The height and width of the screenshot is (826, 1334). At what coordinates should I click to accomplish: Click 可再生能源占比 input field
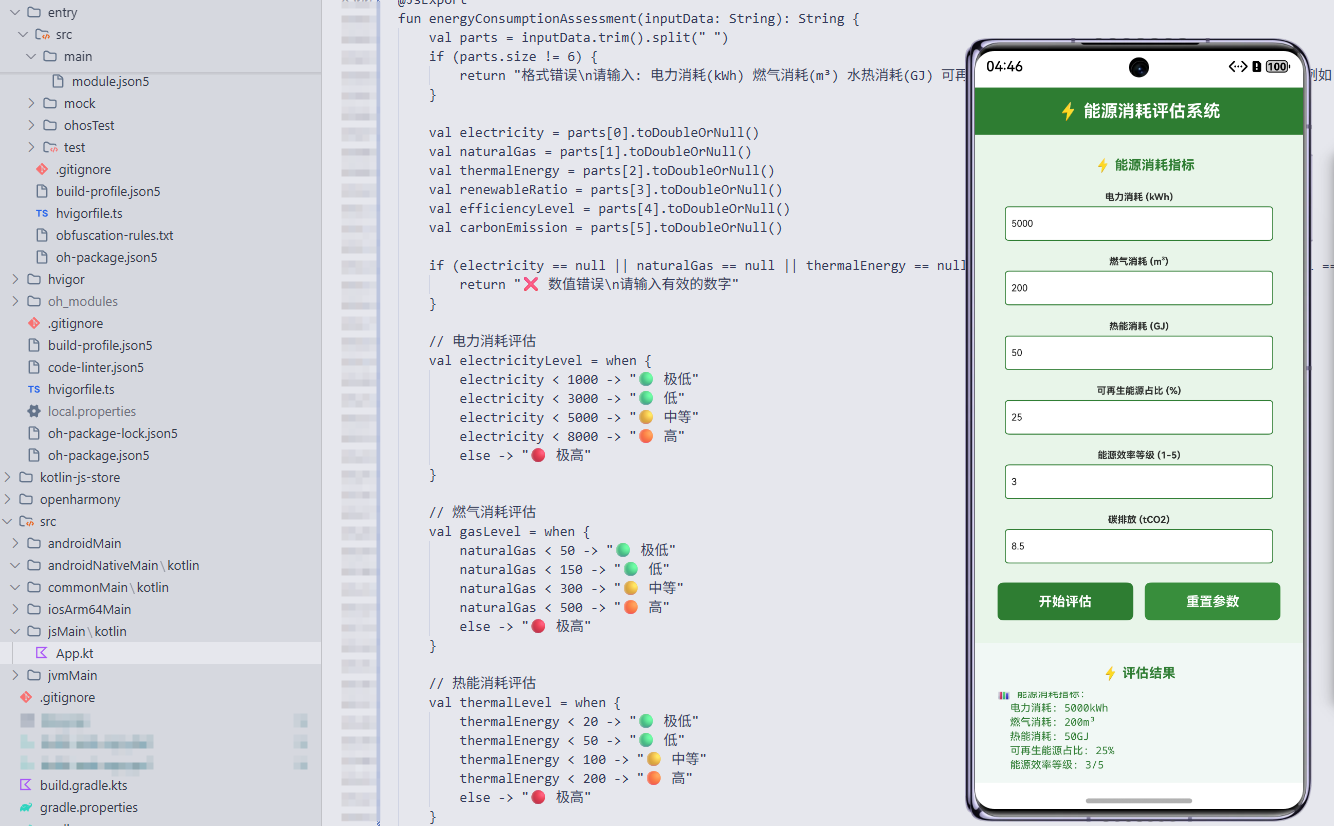(1138, 417)
